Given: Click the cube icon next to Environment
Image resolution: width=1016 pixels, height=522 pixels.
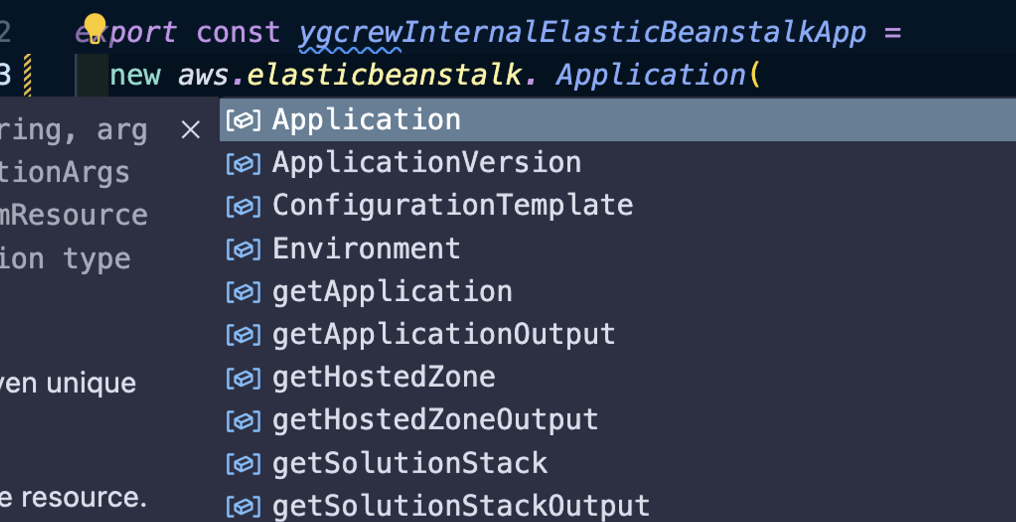Looking at the screenshot, I should (243, 250).
